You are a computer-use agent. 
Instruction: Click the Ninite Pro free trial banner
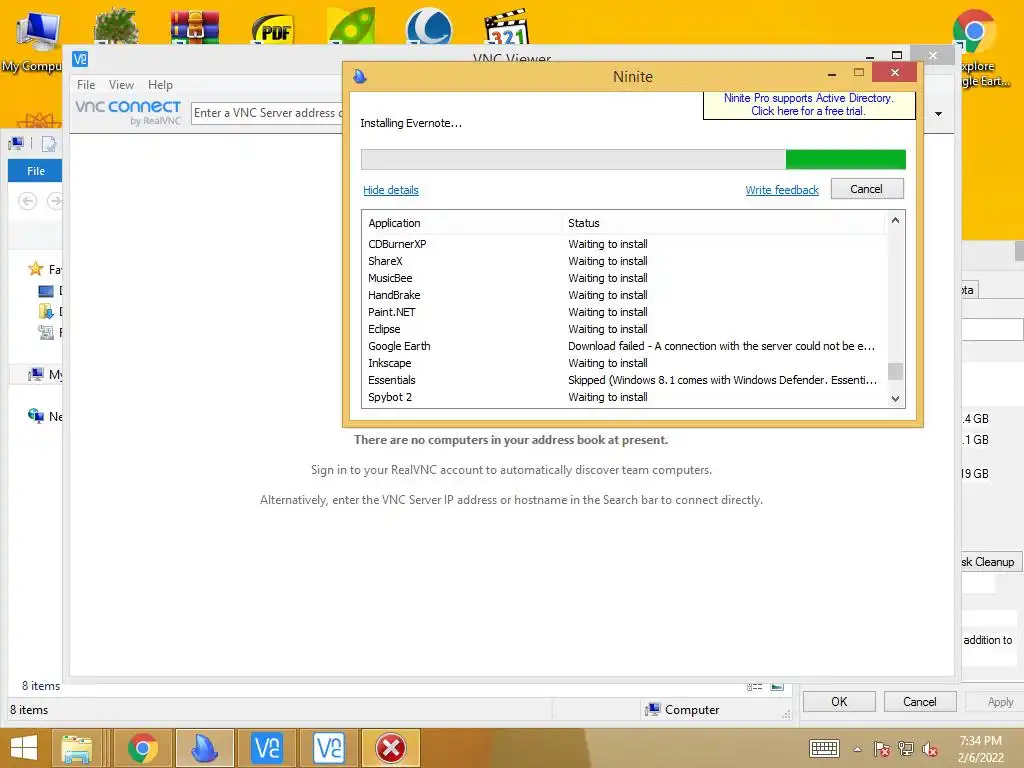(808, 104)
